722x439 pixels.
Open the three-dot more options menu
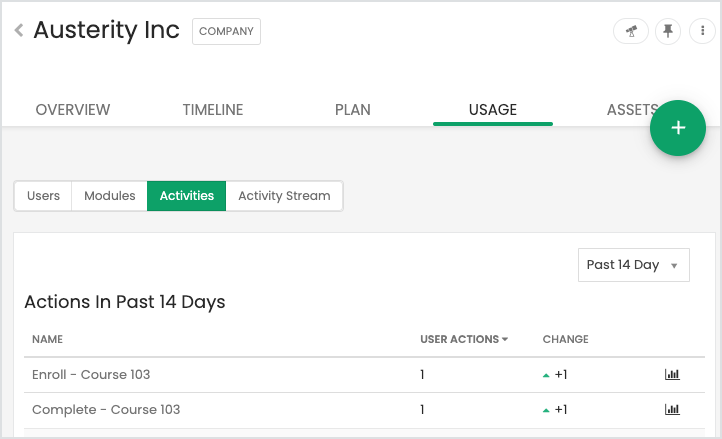tap(702, 31)
